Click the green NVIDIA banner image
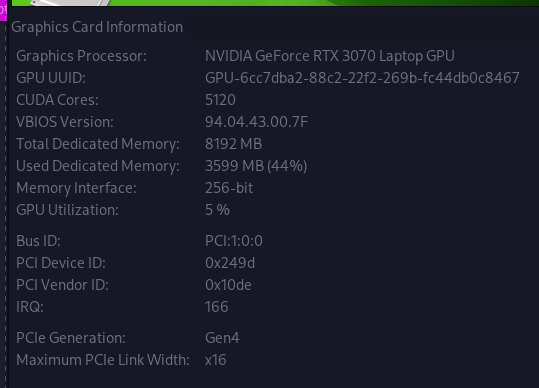 coord(275,3)
